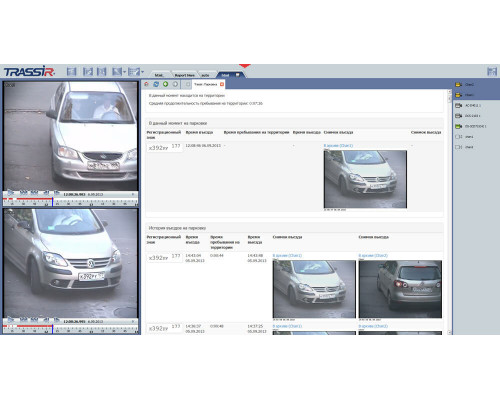Click step-back button under top camera view
500x400 pixels.
(47, 193)
